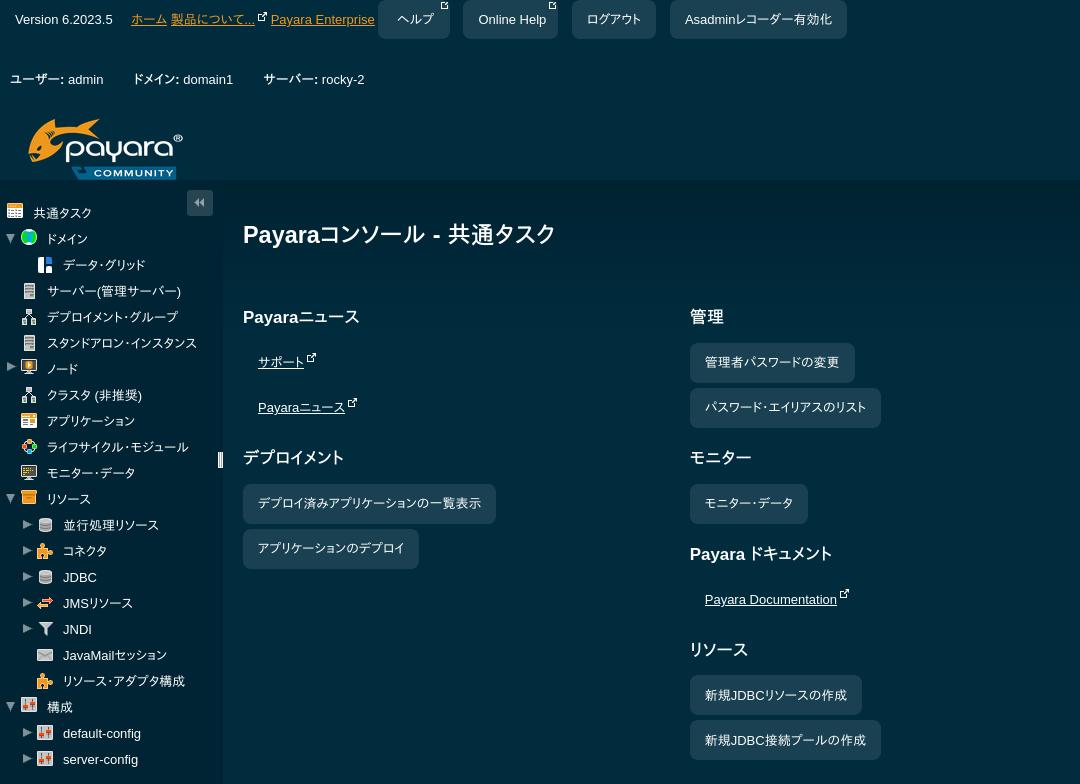Click the アプリケーション icon in sidebar
Viewport: 1080px width, 784px height.
(x=29, y=420)
